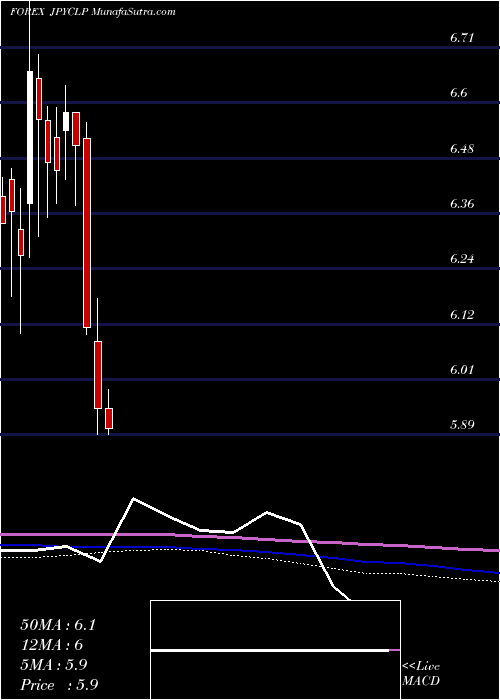Viewport: 500px width, 700px height.
Task: Select the 6.48 price level label
Action: 462,148
